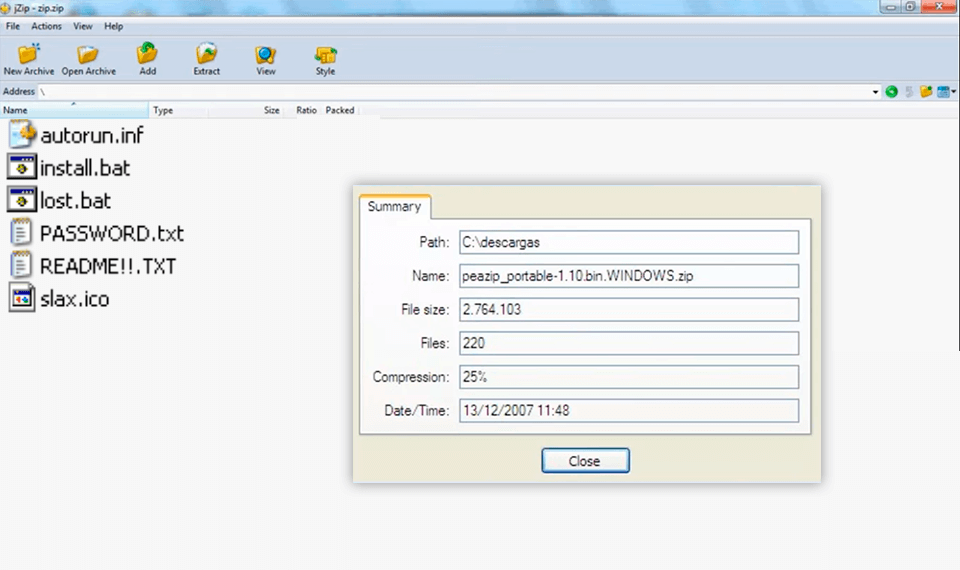
Task: Click the autorun.inf file name
Action: tap(92, 135)
